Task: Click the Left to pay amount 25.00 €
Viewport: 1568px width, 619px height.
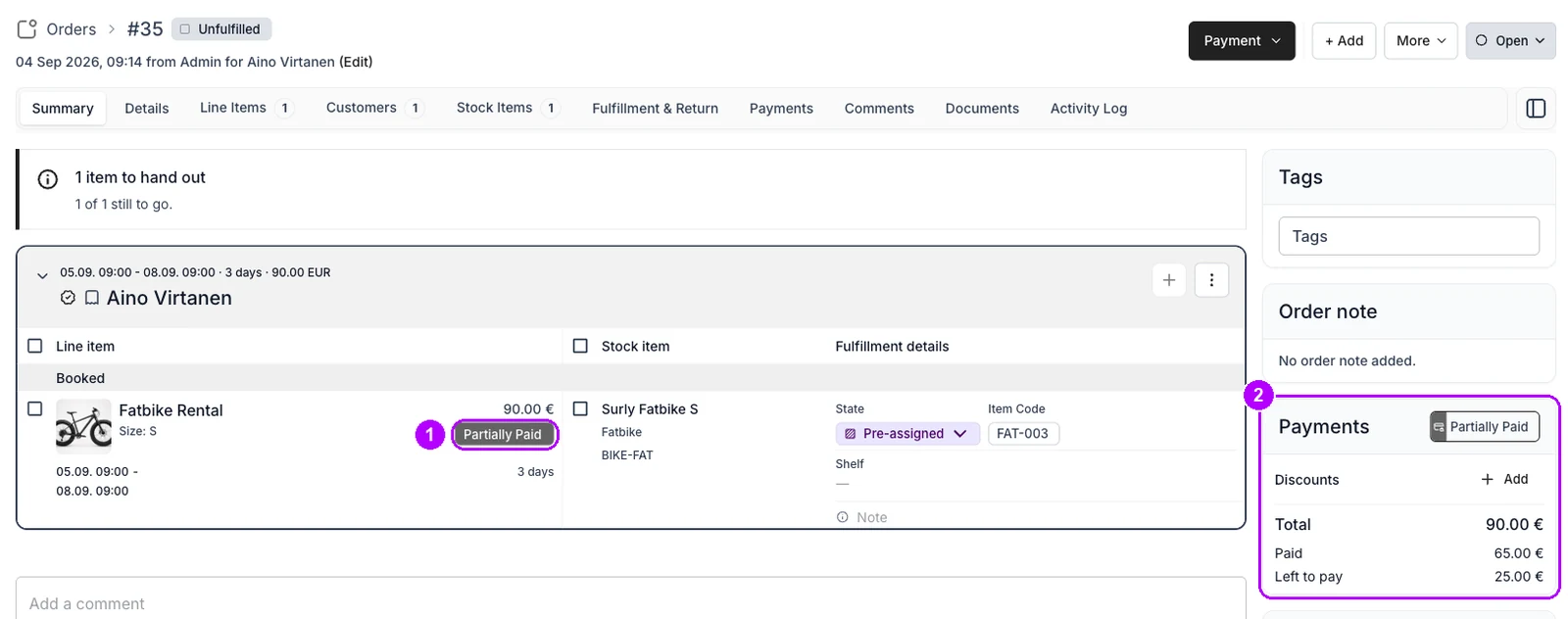Action: (x=1518, y=577)
